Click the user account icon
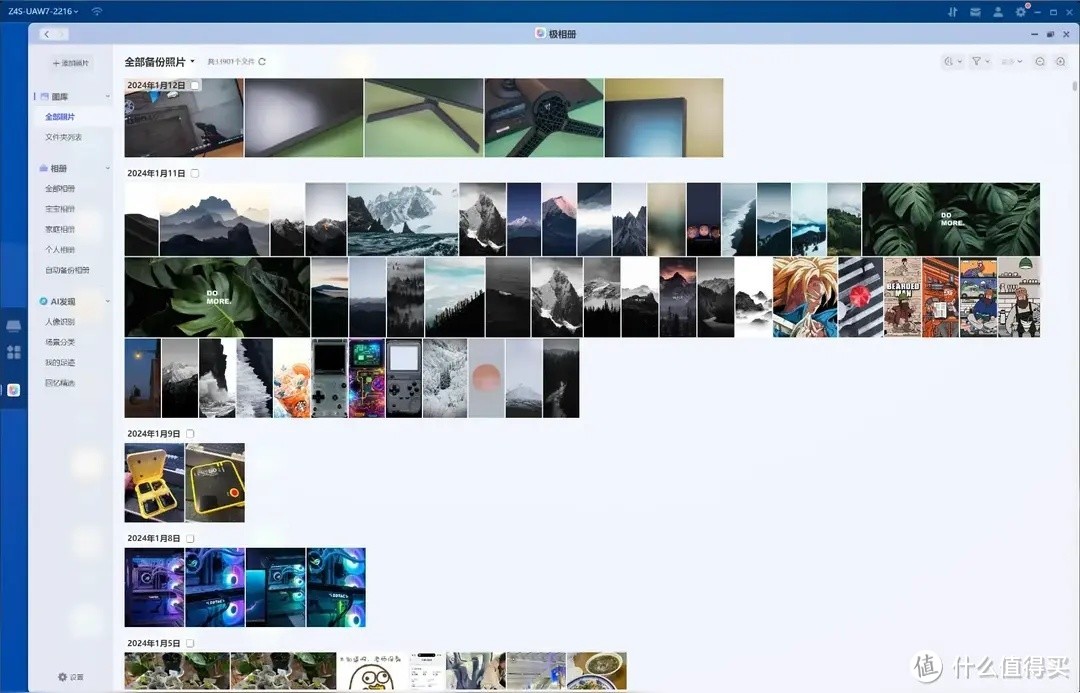The height and width of the screenshot is (693, 1080). click(x=998, y=11)
